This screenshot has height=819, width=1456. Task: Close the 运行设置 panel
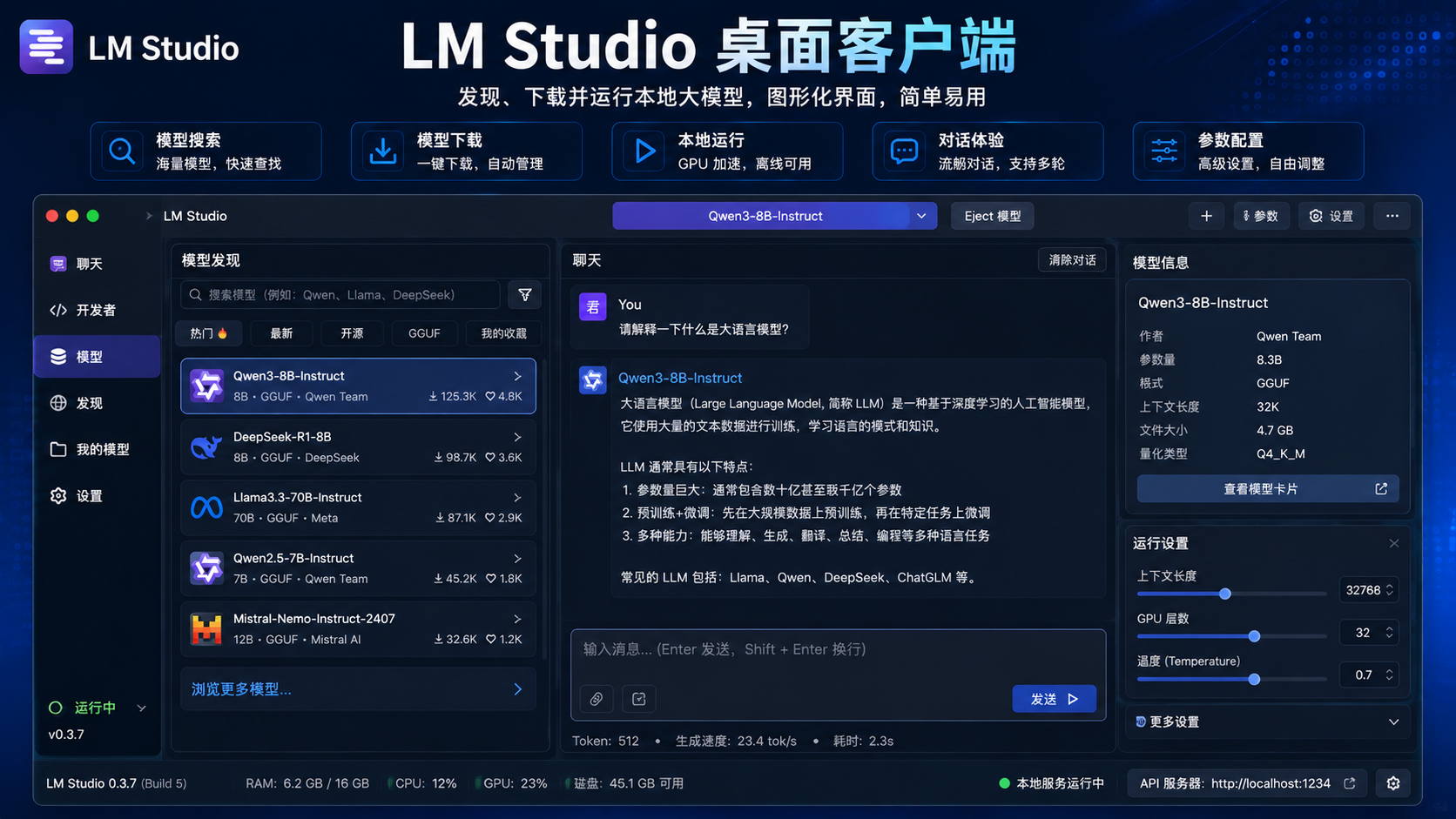(x=1394, y=543)
